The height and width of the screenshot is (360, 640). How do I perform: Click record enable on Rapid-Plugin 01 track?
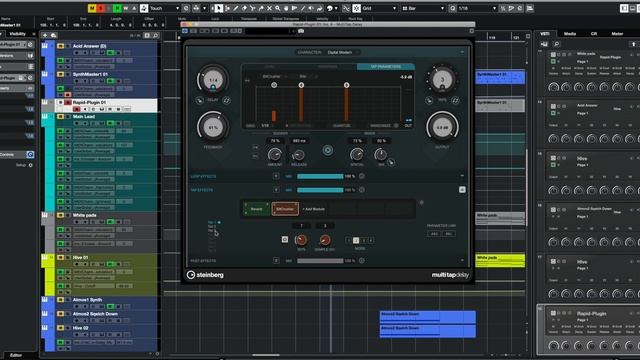(77, 109)
